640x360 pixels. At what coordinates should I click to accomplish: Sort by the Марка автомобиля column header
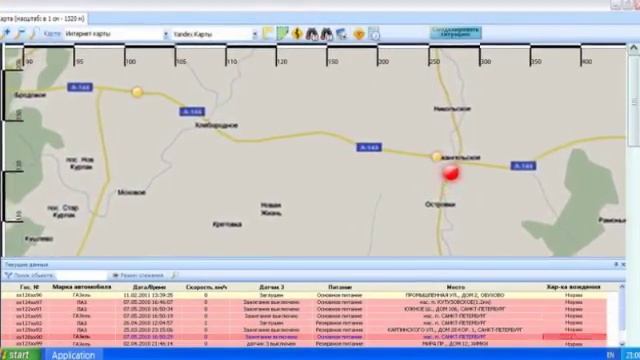tap(82, 287)
